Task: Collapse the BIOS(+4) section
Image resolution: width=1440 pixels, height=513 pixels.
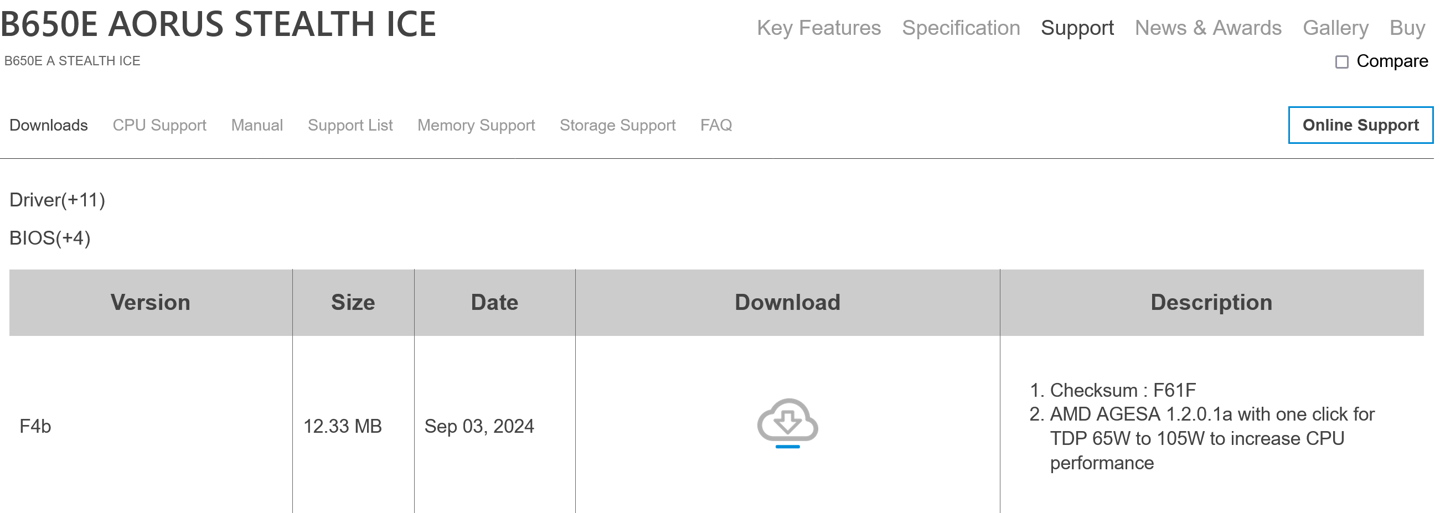Action: pyautogui.click(x=50, y=238)
